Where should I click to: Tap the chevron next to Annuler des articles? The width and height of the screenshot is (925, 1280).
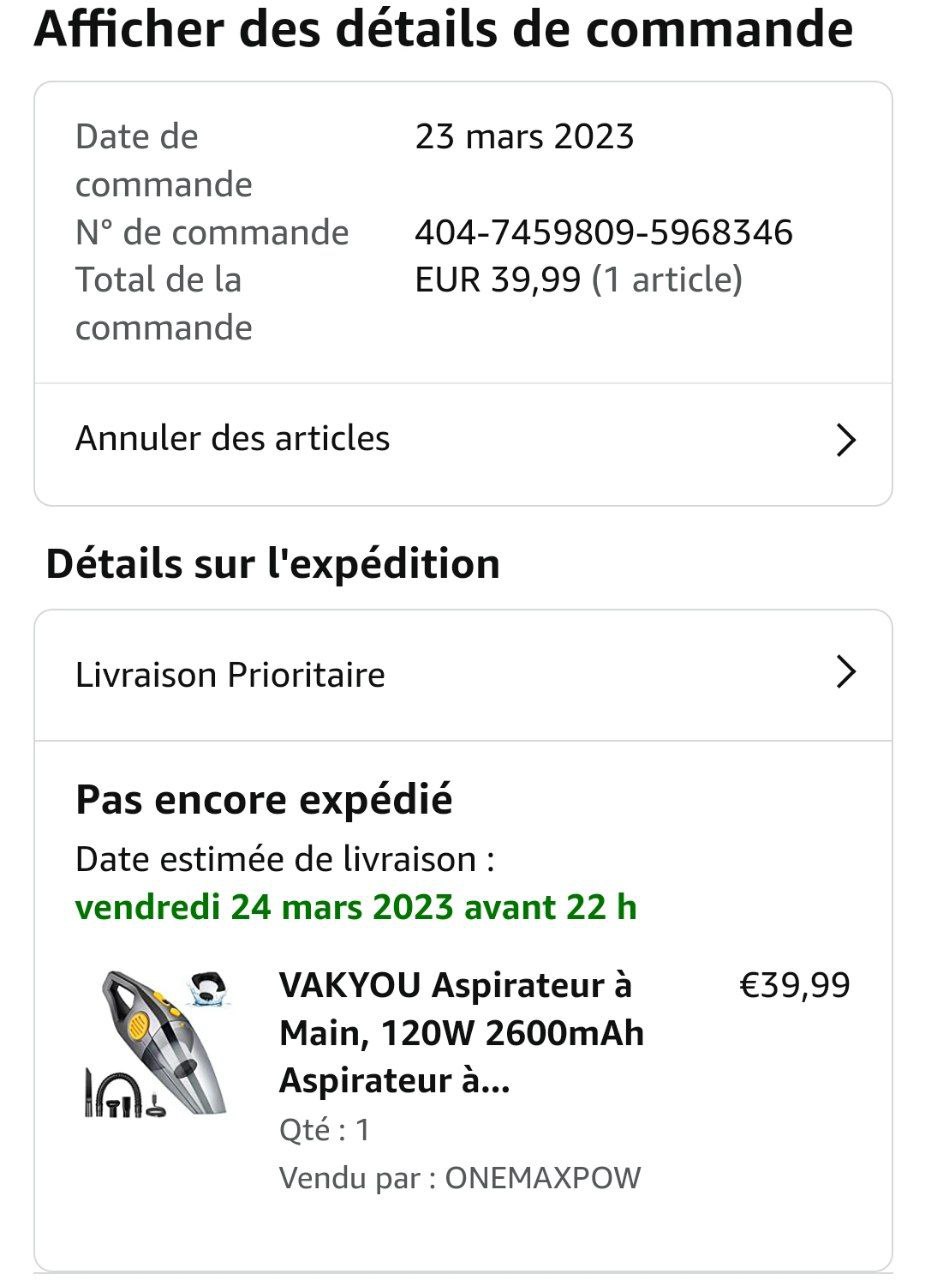pyautogui.click(x=846, y=440)
